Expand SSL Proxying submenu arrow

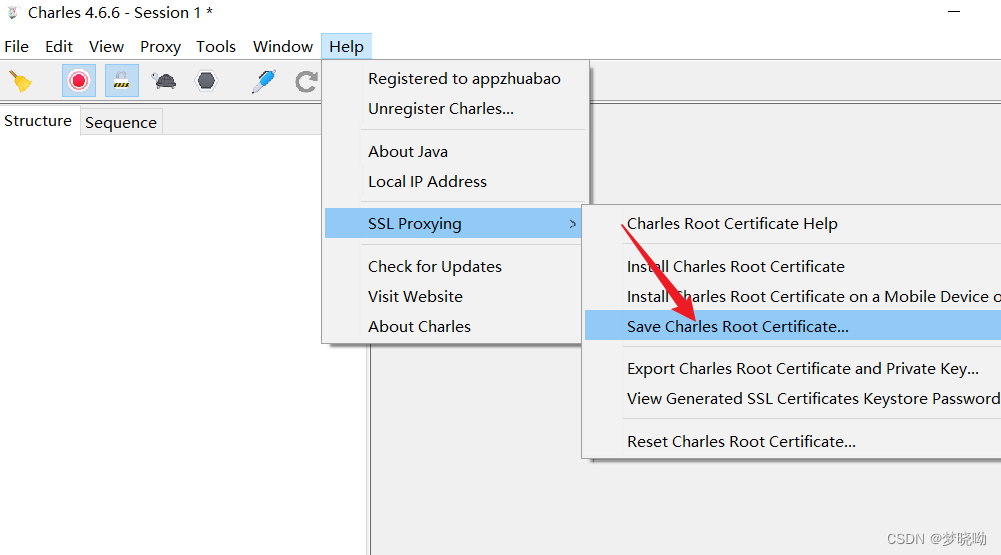coord(573,224)
